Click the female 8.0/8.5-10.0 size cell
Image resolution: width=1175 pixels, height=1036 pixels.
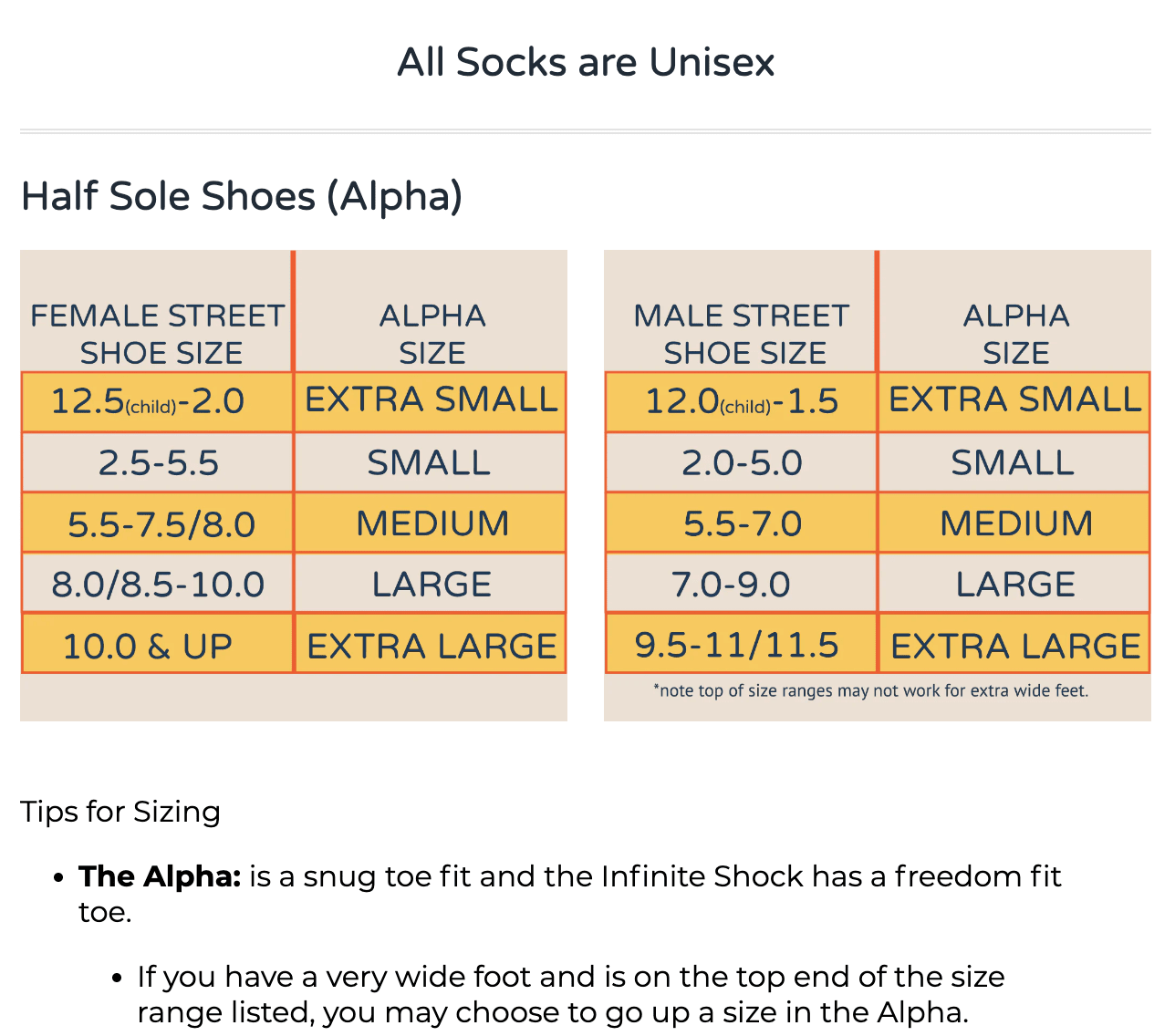(158, 585)
